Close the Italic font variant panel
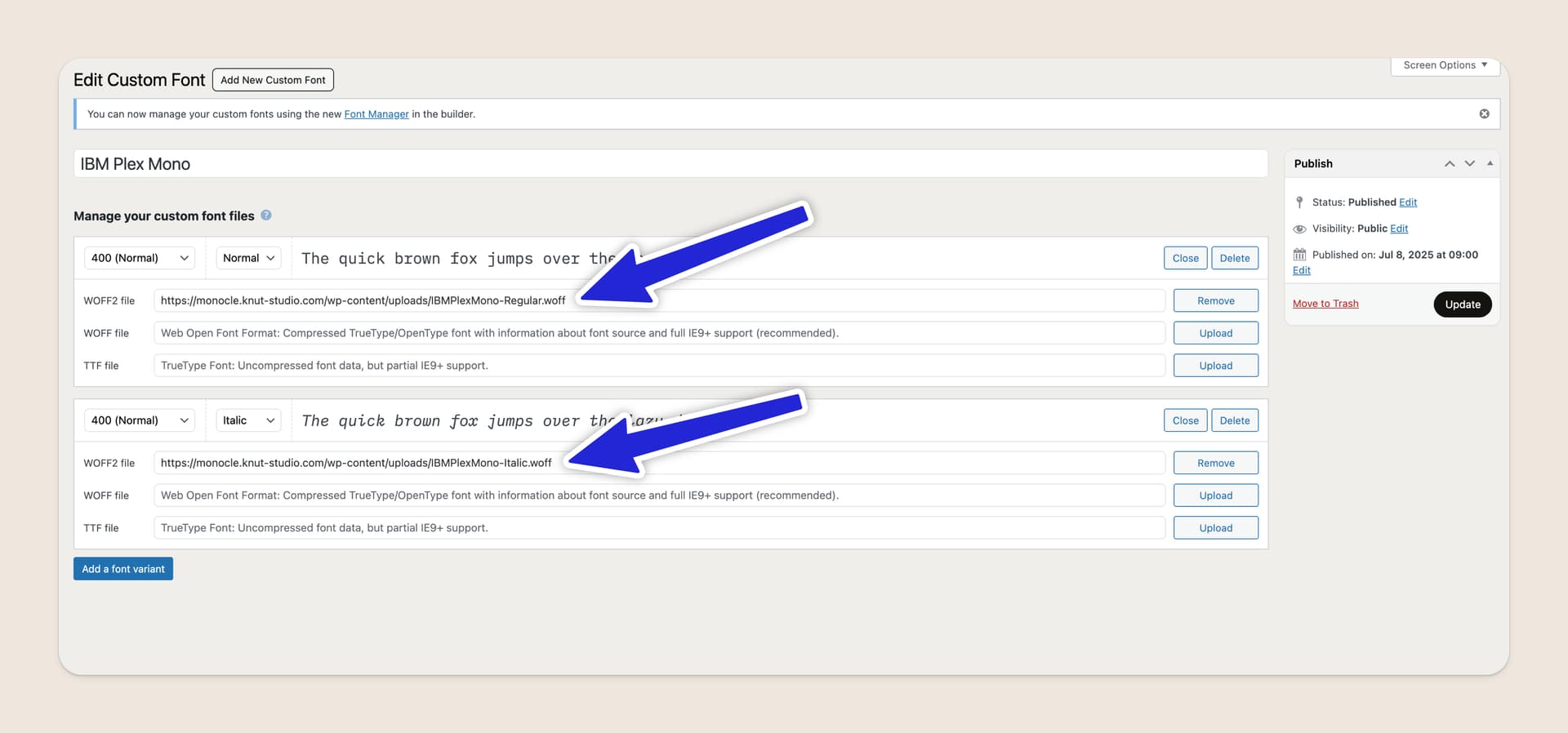1568x733 pixels. (1185, 420)
